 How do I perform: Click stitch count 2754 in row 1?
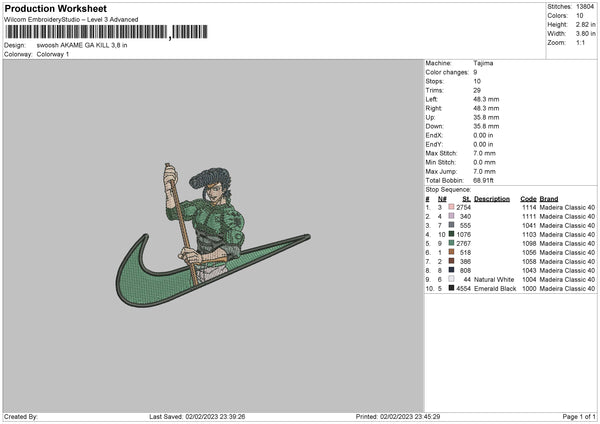463,207
